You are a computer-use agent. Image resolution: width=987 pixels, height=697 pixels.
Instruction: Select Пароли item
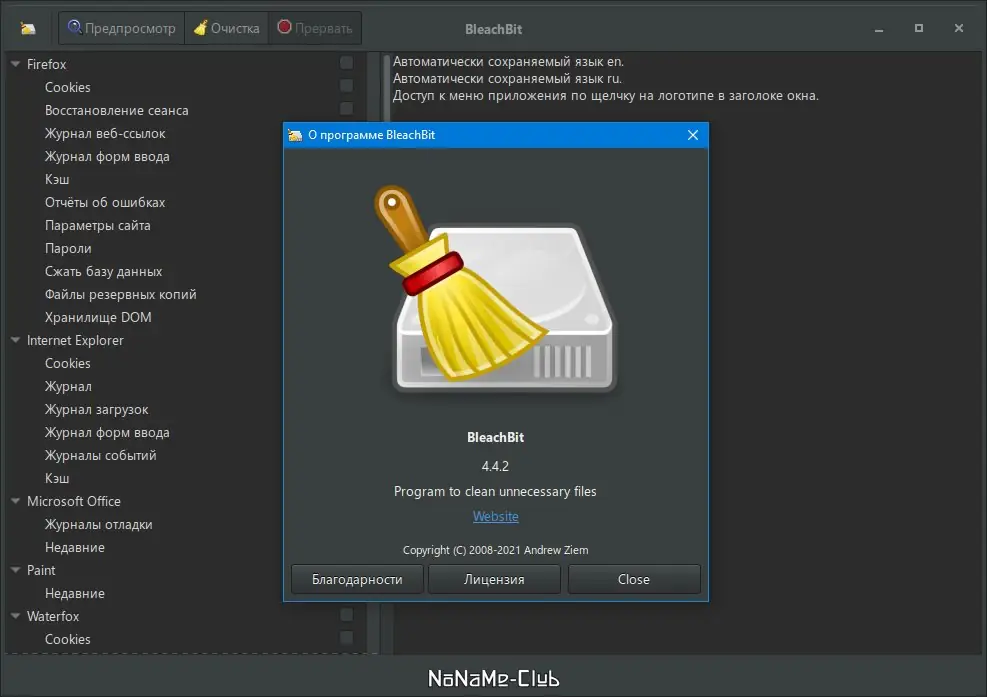coord(68,248)
